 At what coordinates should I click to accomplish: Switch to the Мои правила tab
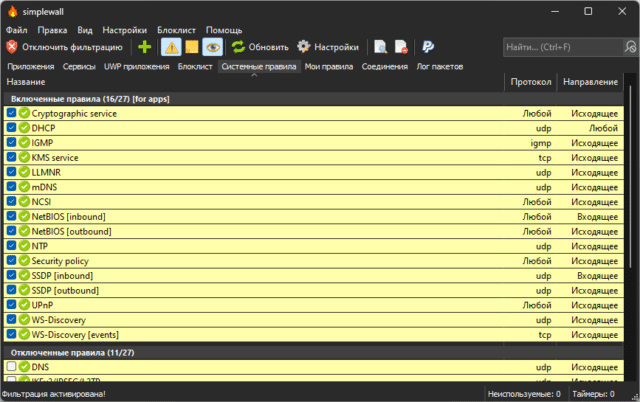click(329, 67)
